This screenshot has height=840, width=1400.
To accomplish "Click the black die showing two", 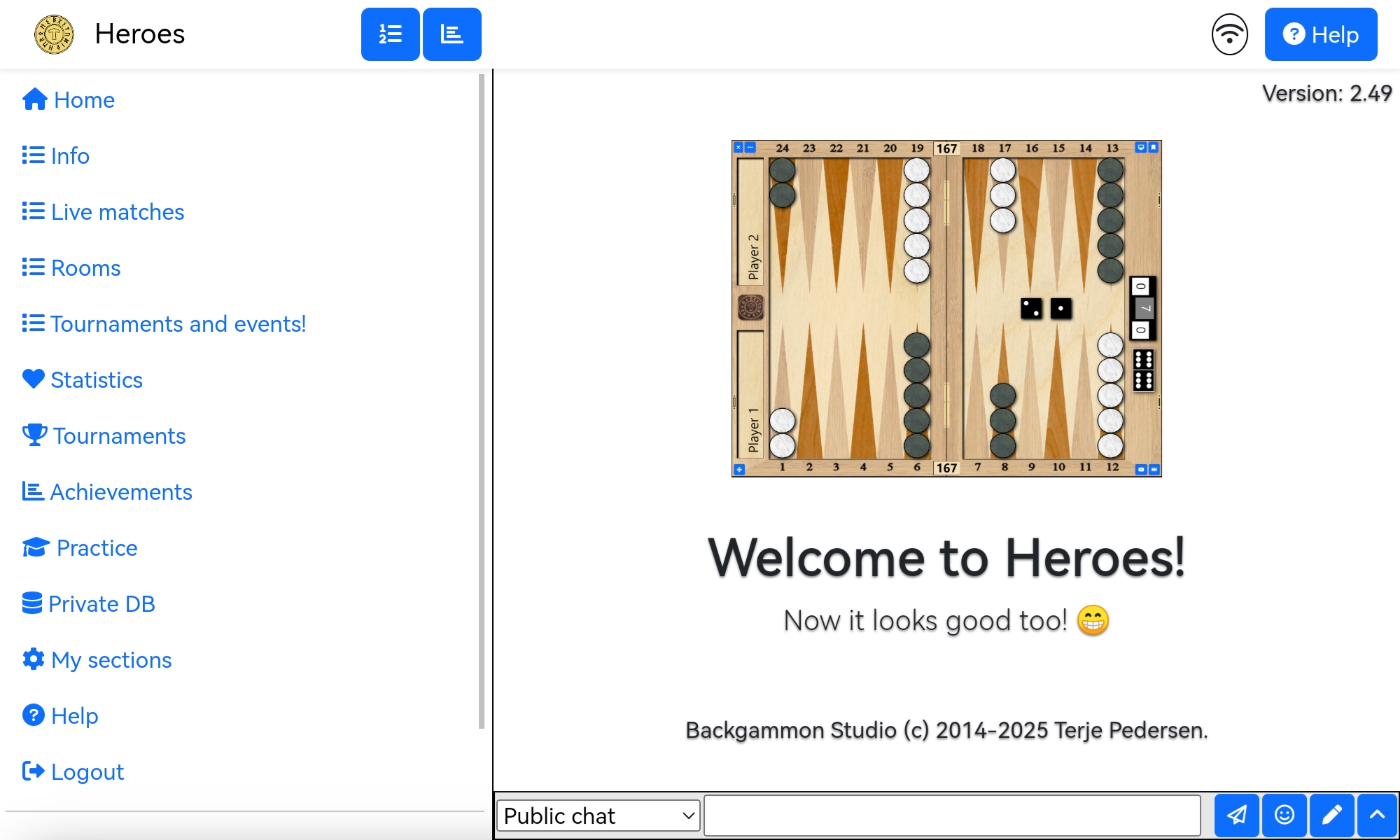I will [x=1031, y=309].
